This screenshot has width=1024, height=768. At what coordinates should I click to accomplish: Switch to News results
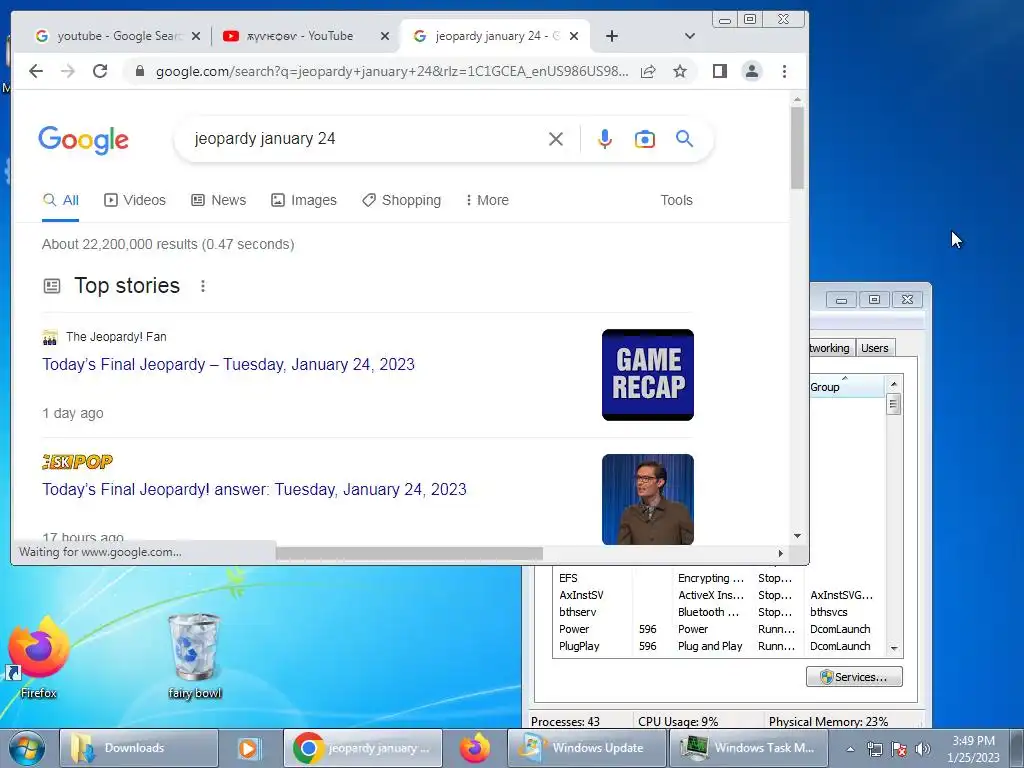[218, 200]
